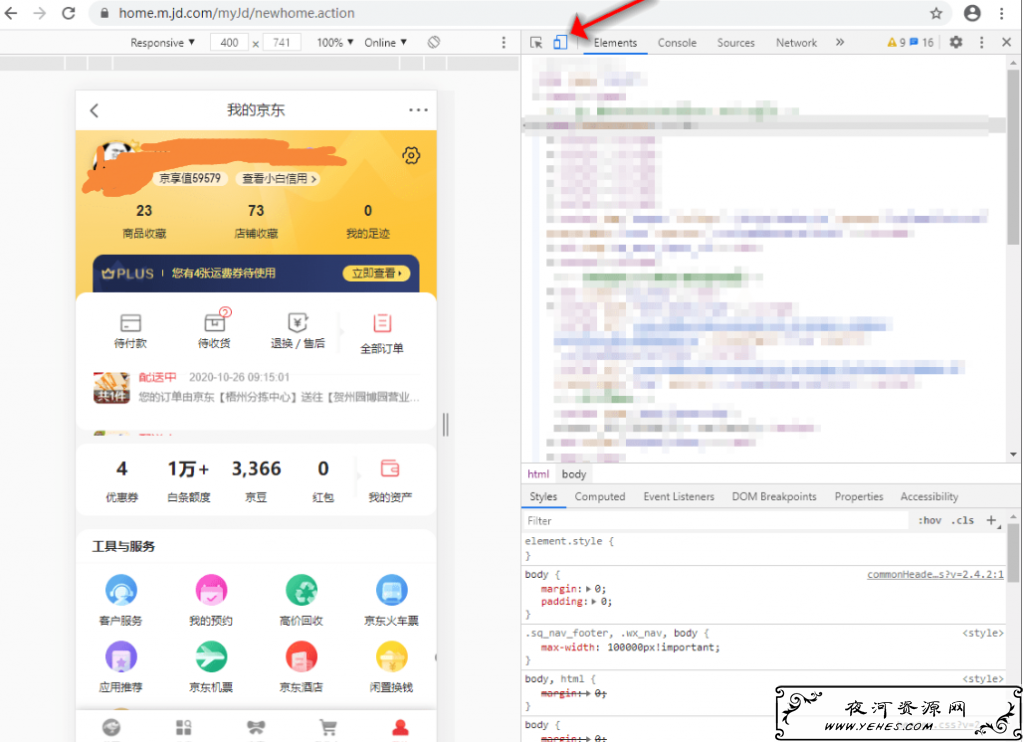Close the DevTools panel
Viewport: 1024px width, 742px height.
(1006, 42)
